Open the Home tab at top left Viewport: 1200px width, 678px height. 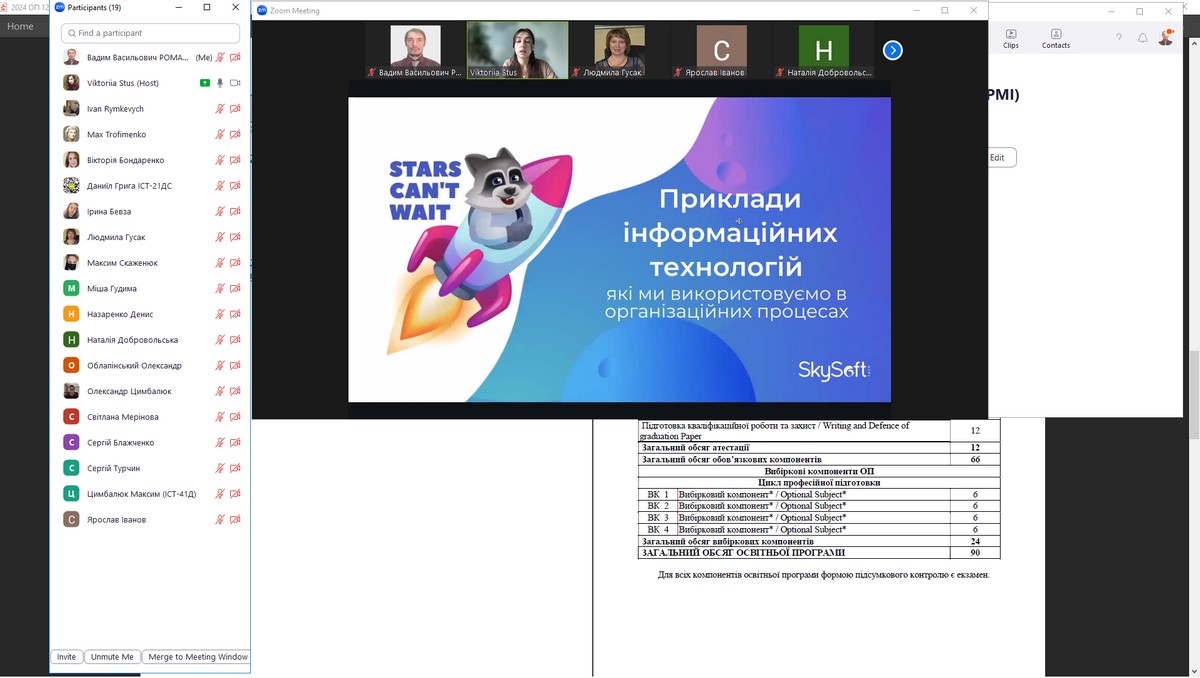[x=20, y=27]
